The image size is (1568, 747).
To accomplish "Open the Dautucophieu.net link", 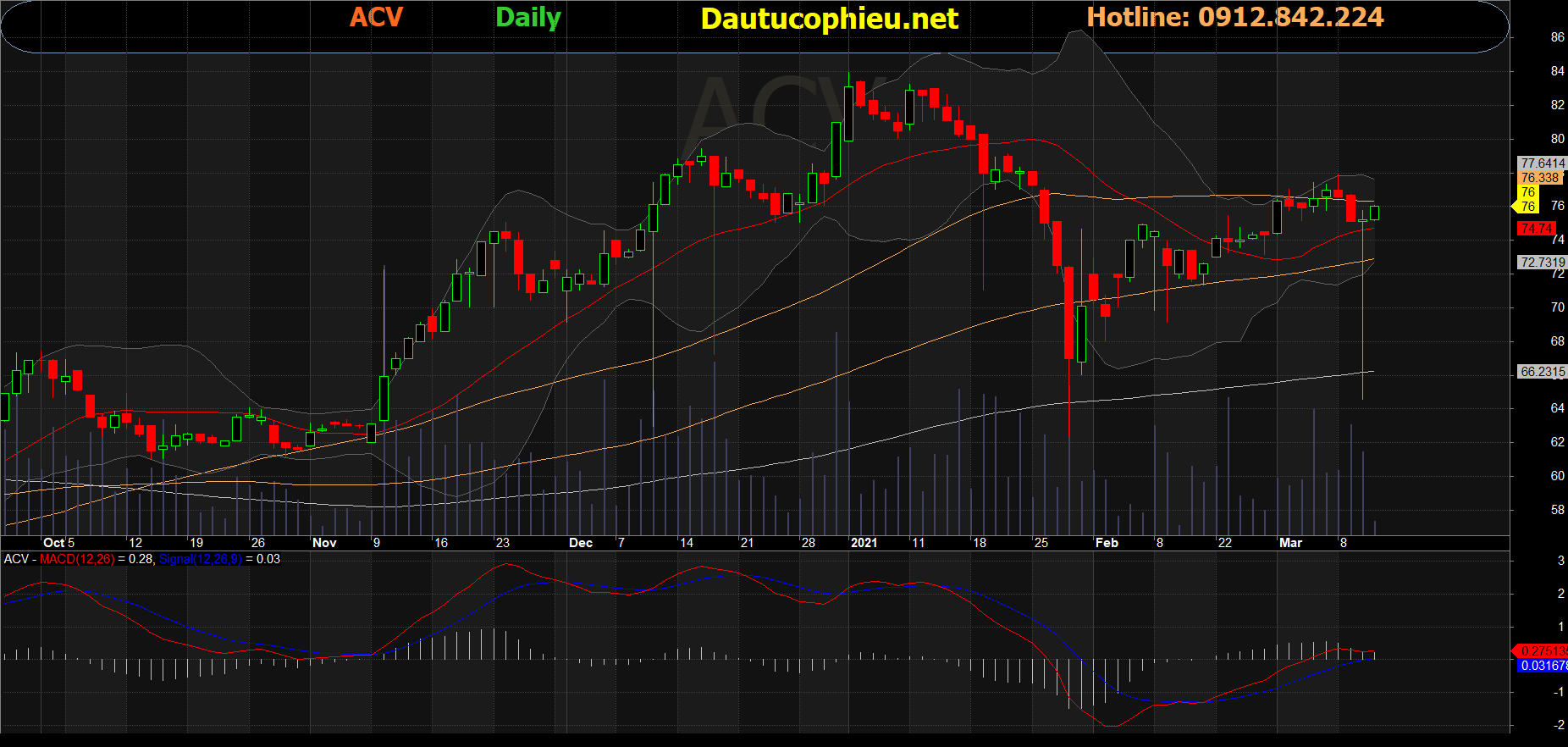I will click(x=829, y=19).
